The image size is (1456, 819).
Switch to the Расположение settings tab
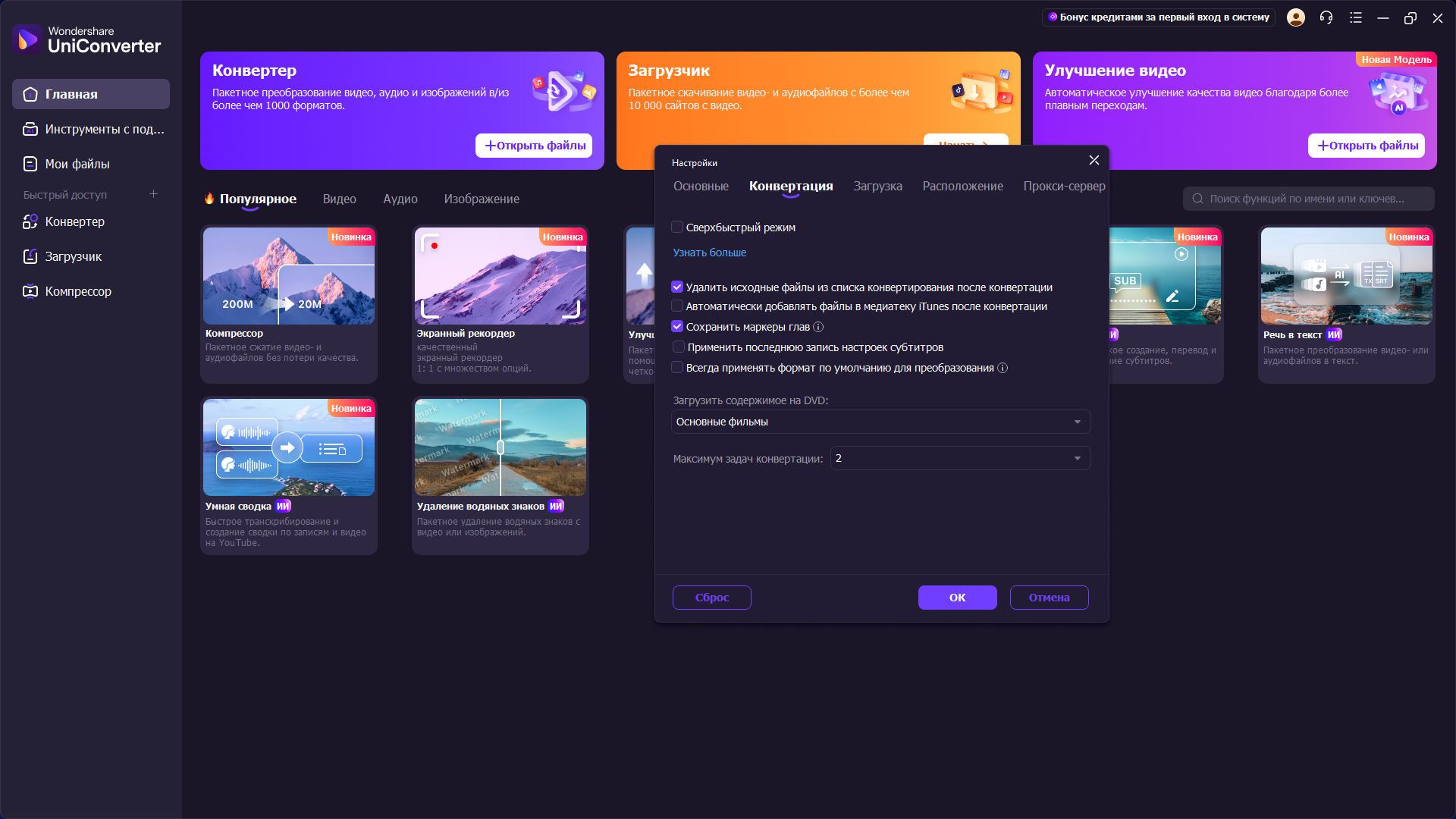[962, 186]
